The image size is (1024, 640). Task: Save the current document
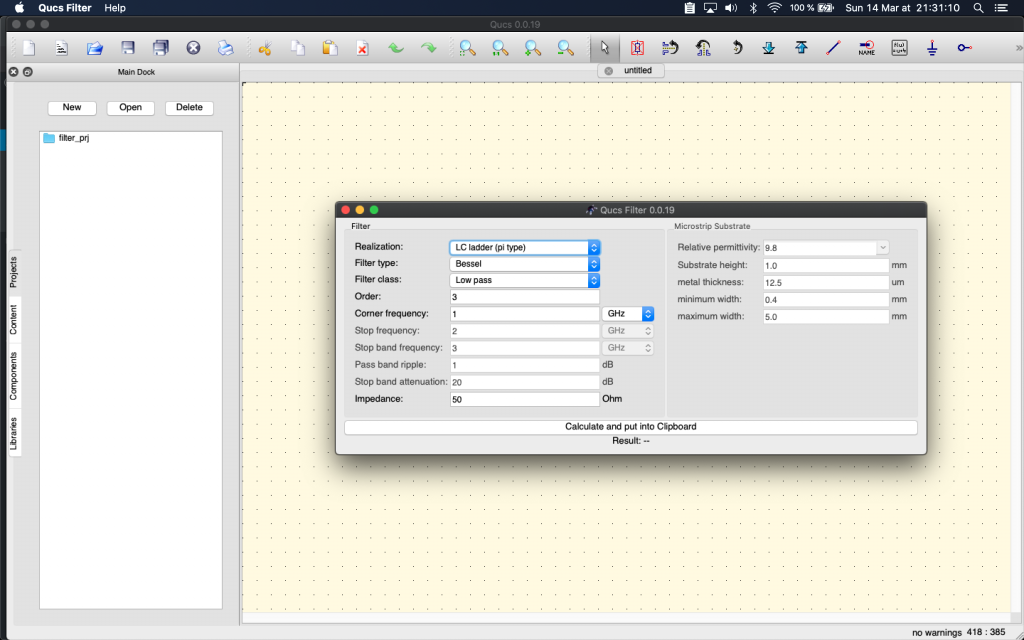pos(128,48)
